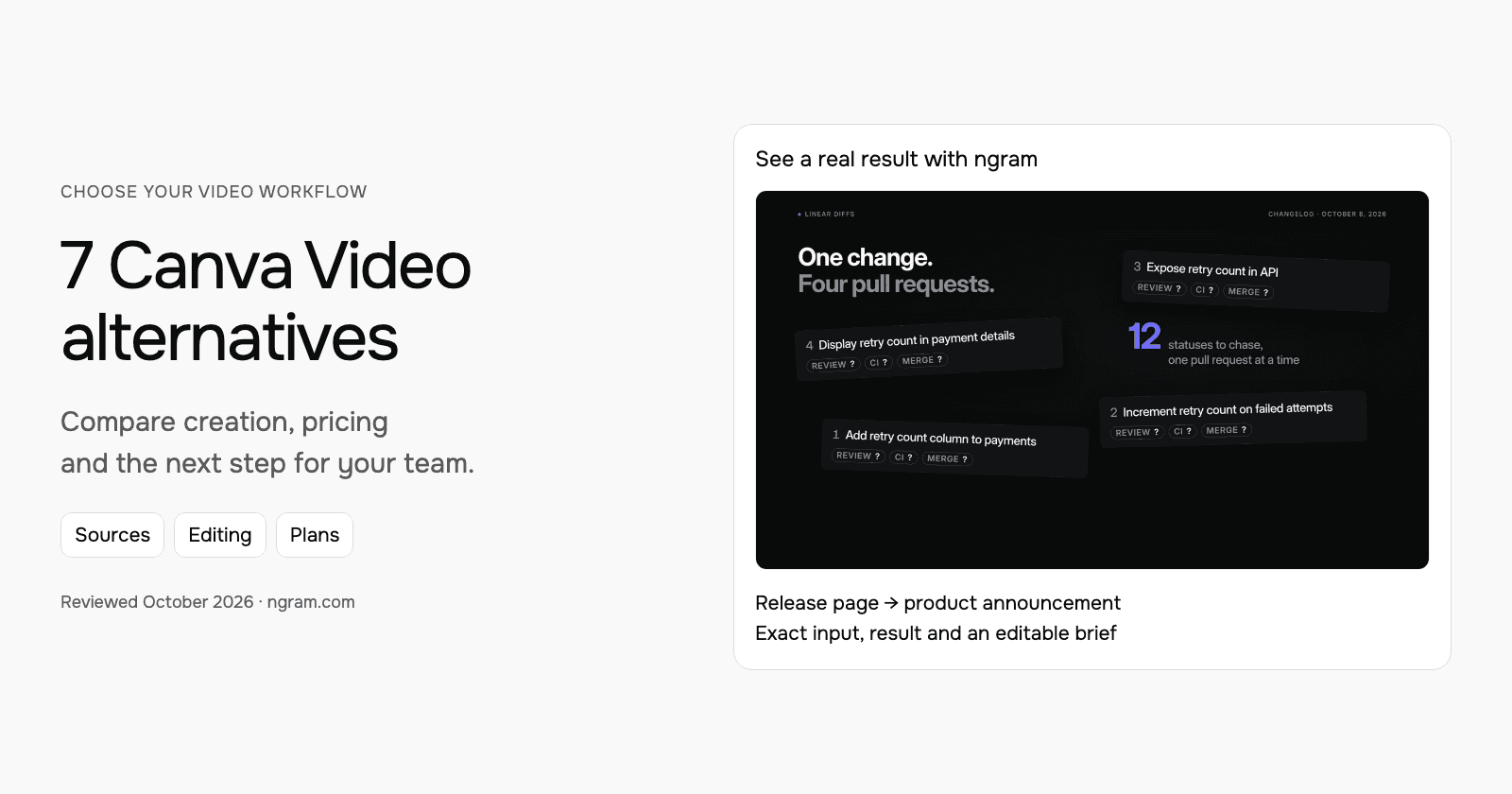Click 'See a real result with ngram' heading
The width and height of the screenshot is (1512, 794).
(897, 159)
